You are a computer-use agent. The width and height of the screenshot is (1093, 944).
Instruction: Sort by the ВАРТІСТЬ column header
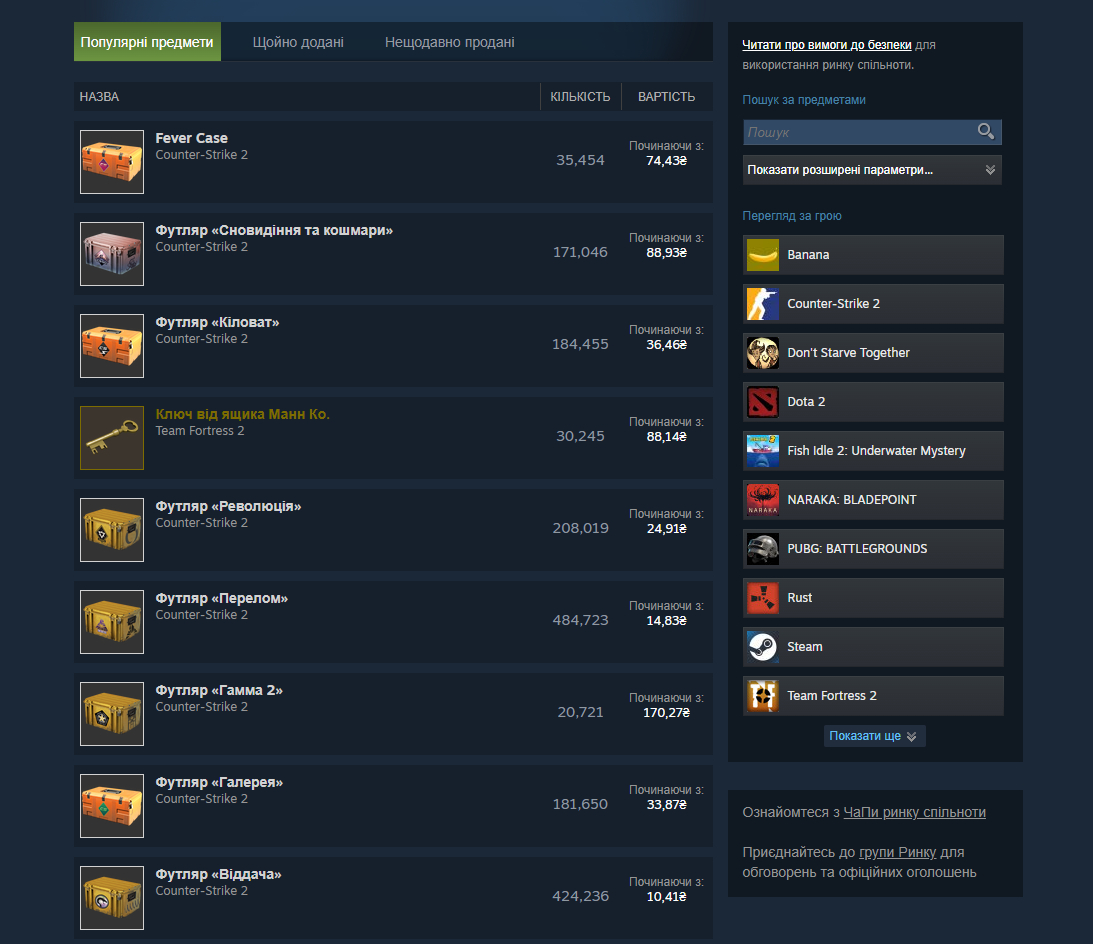pos(666,97)
